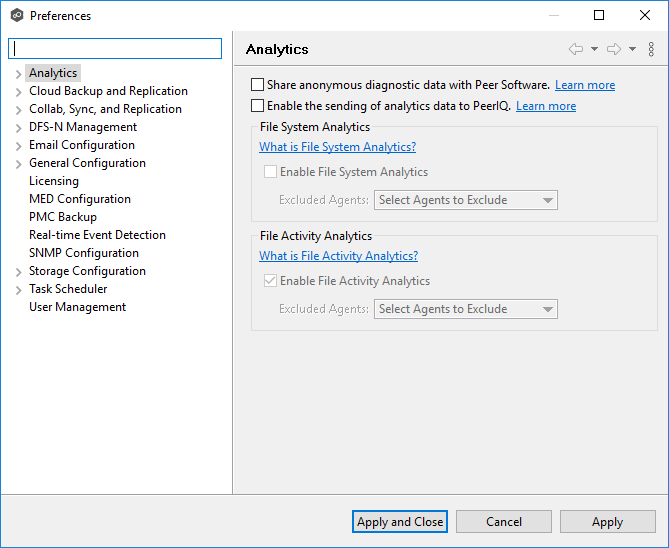Select Licensing in the preferences tree
This screenshot has width=669, height=548.
pos(54,181)
